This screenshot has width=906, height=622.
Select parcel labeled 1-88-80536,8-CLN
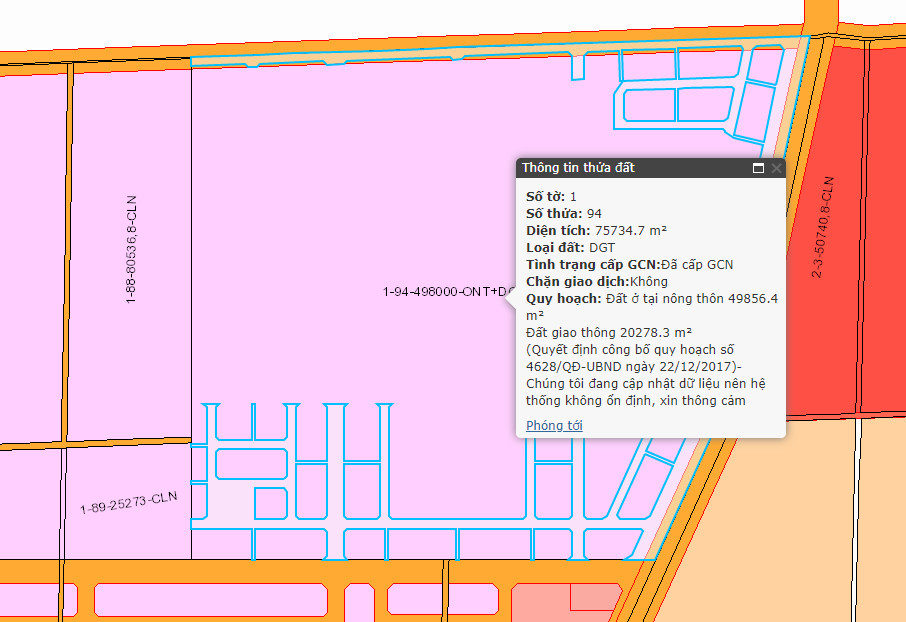tap(131, 250)
